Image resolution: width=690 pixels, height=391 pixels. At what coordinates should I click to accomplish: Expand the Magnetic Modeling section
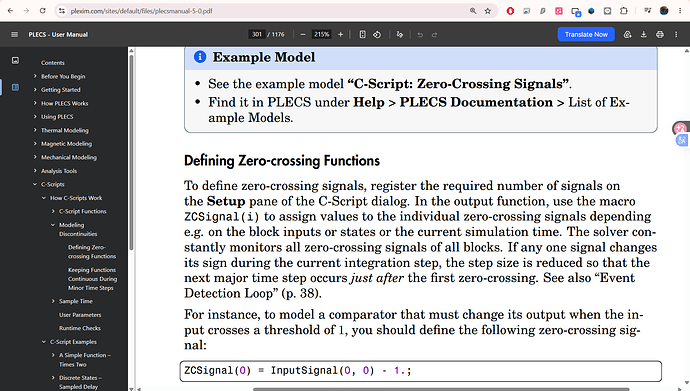[35, 143]
